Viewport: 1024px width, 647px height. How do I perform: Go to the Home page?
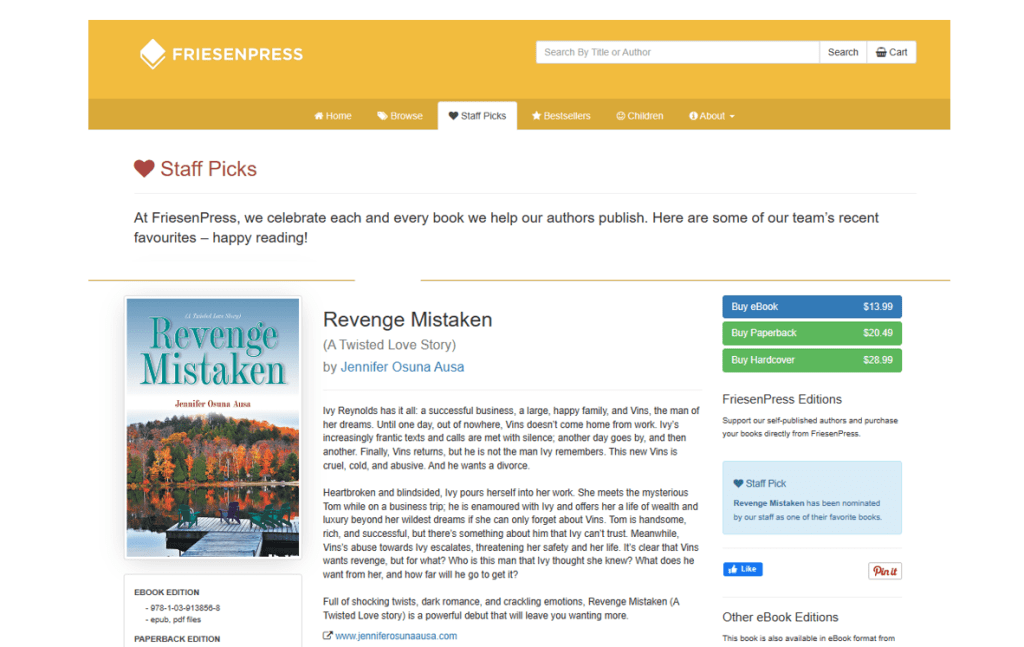[333, 116]
